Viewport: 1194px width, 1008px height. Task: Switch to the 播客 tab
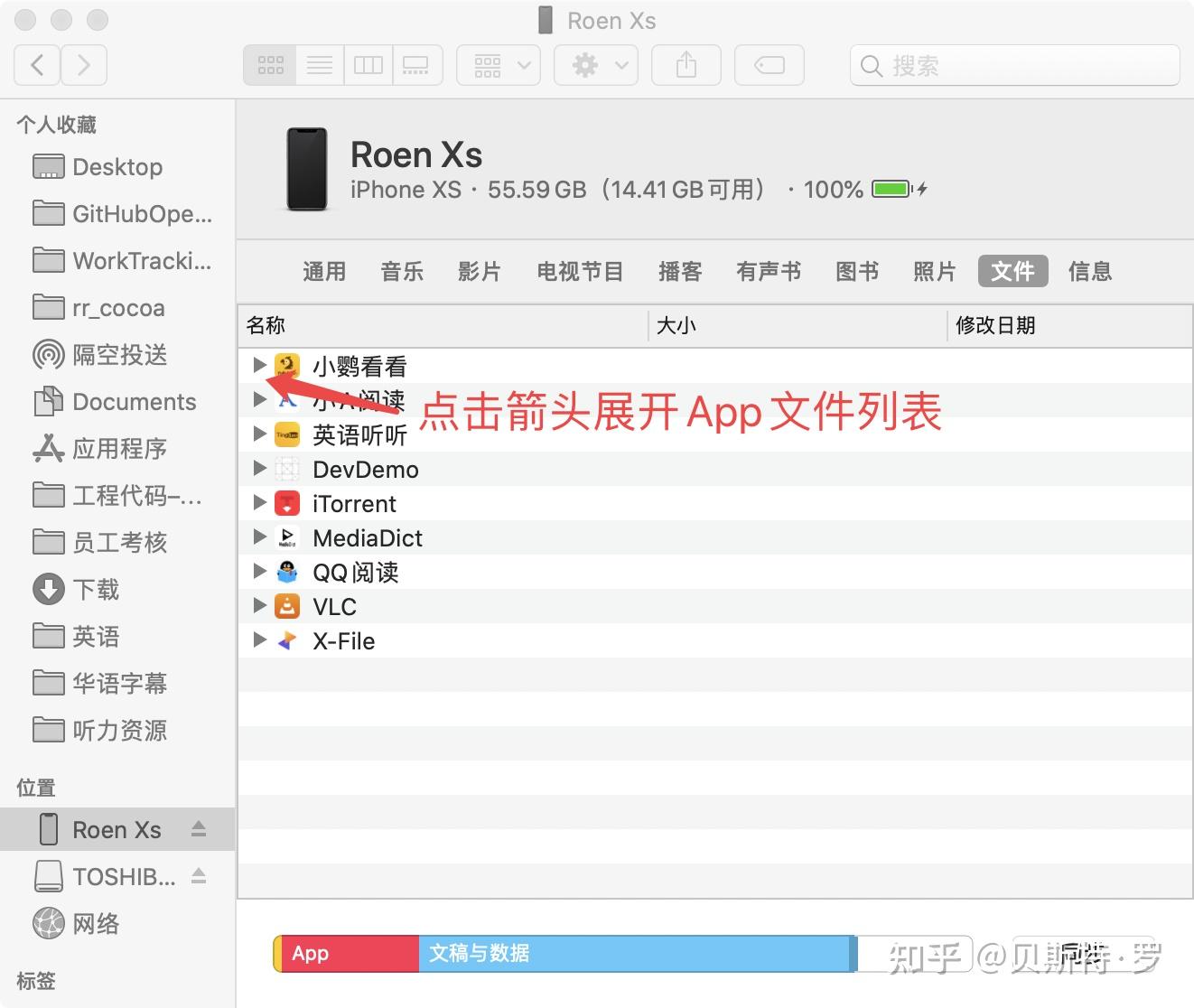680,271
